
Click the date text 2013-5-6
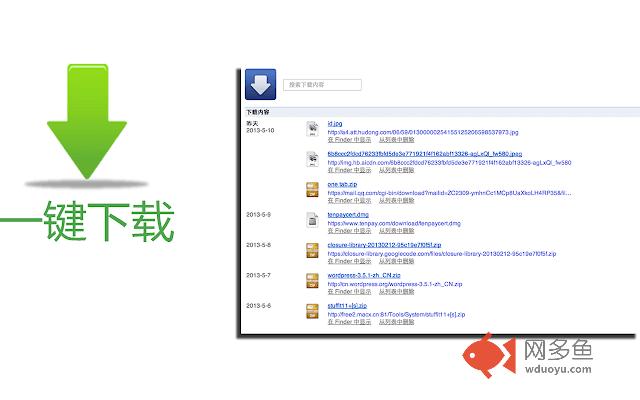pos(258,306)
